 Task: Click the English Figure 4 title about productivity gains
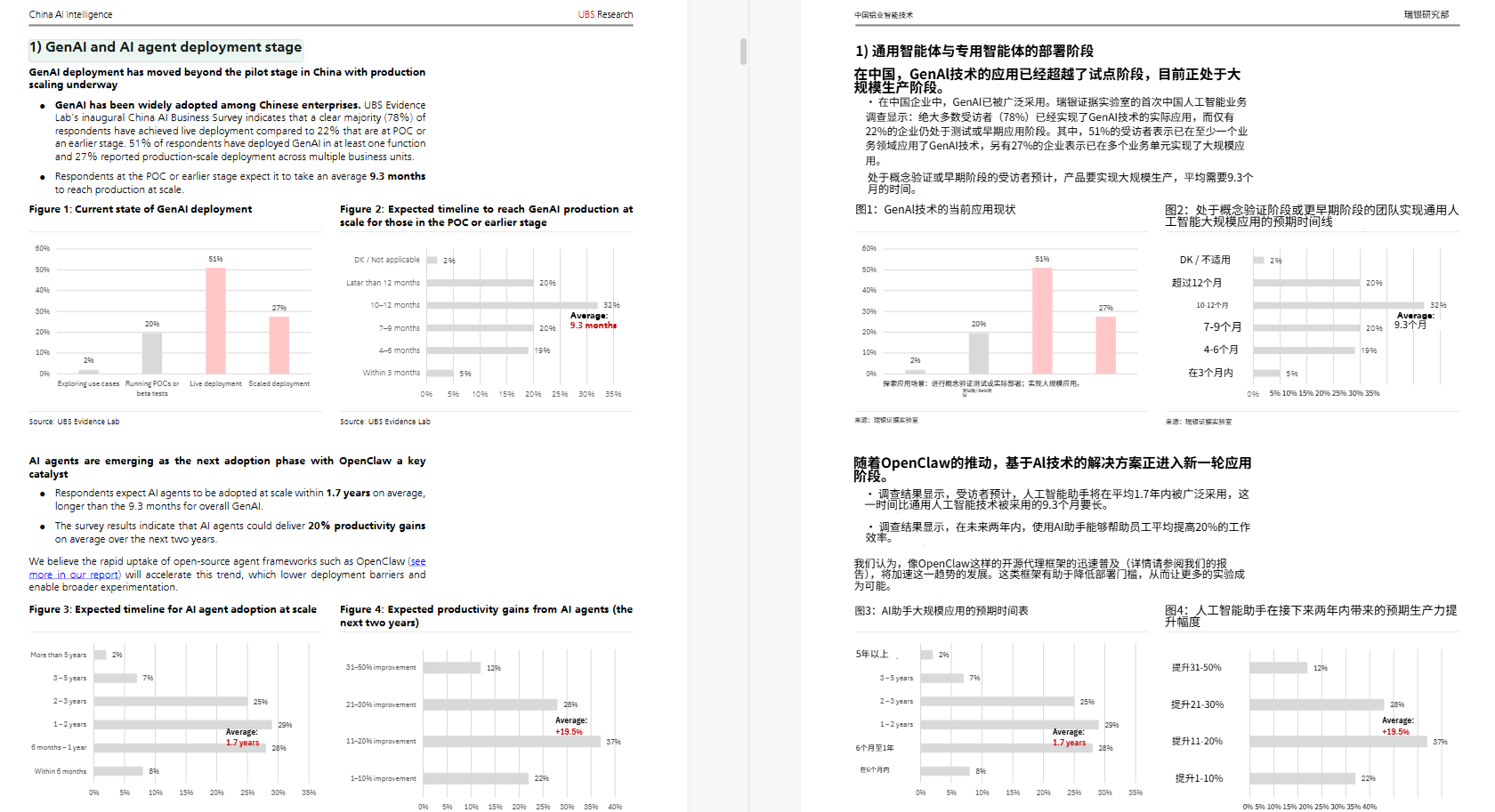486,615
